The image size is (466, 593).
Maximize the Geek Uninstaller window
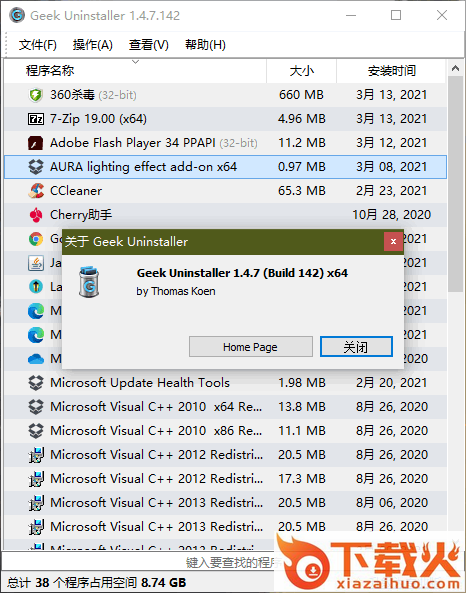pyautogui.click(x=396, y=16)
